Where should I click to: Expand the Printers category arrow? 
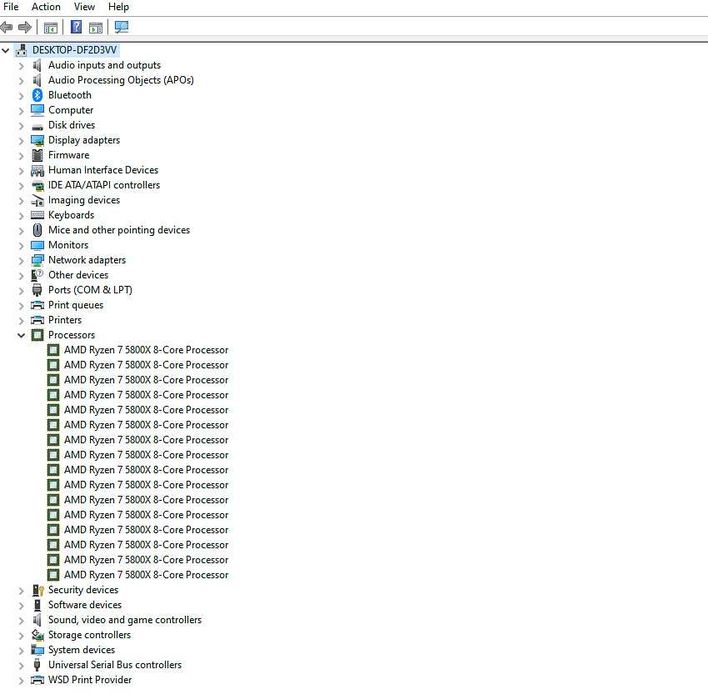(21, 321)
